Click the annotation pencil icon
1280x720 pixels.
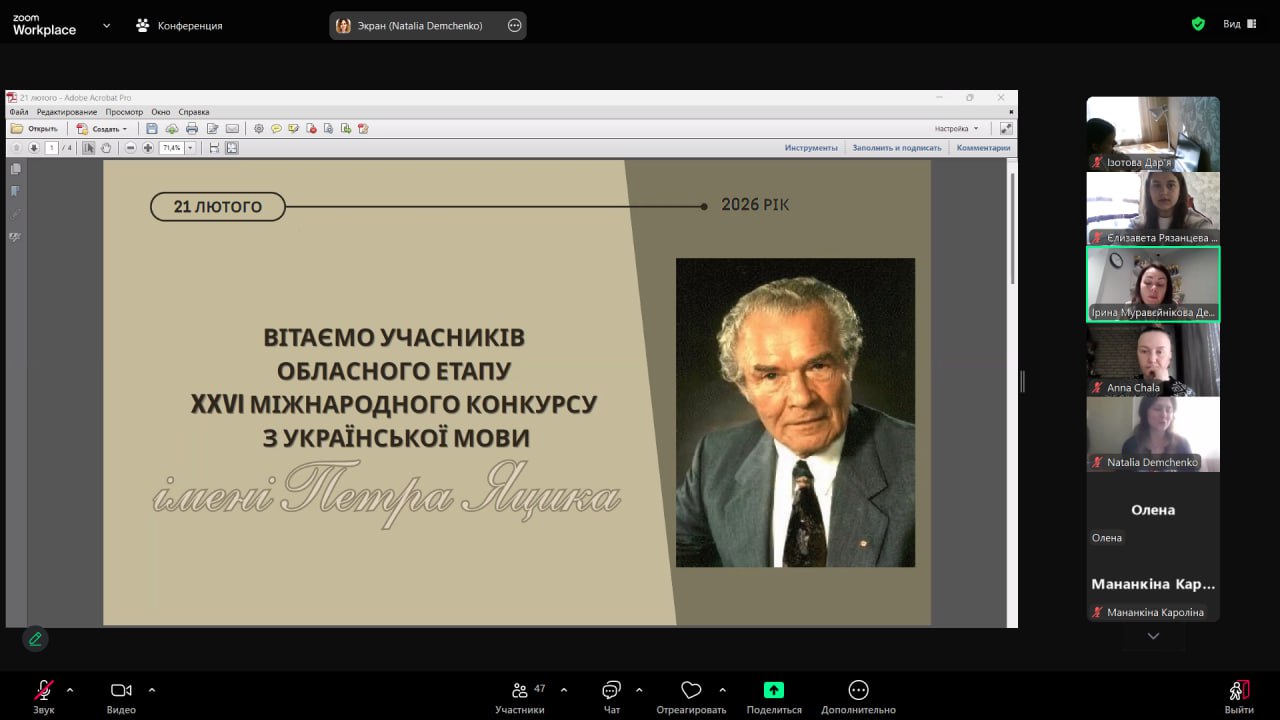[35, 638]
